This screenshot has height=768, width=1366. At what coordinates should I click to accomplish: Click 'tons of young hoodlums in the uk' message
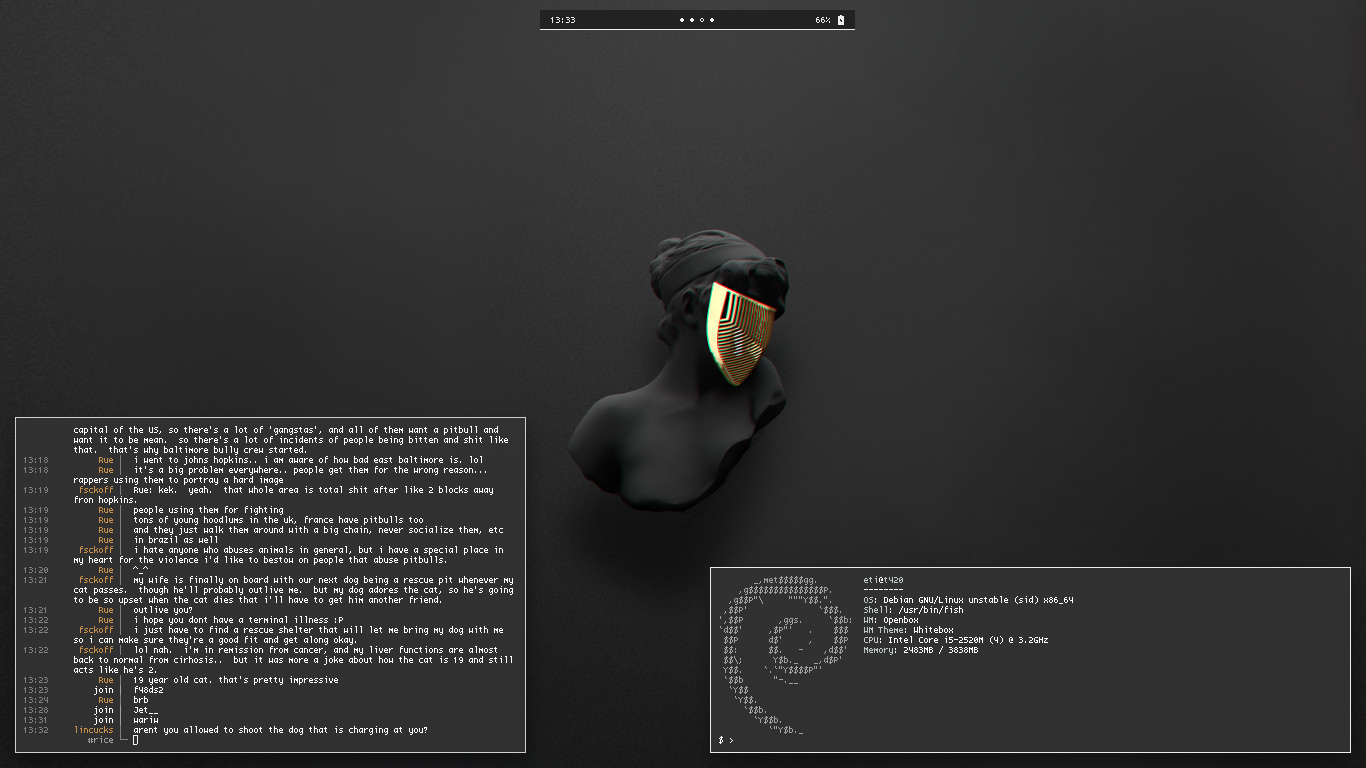pos(278,520)
